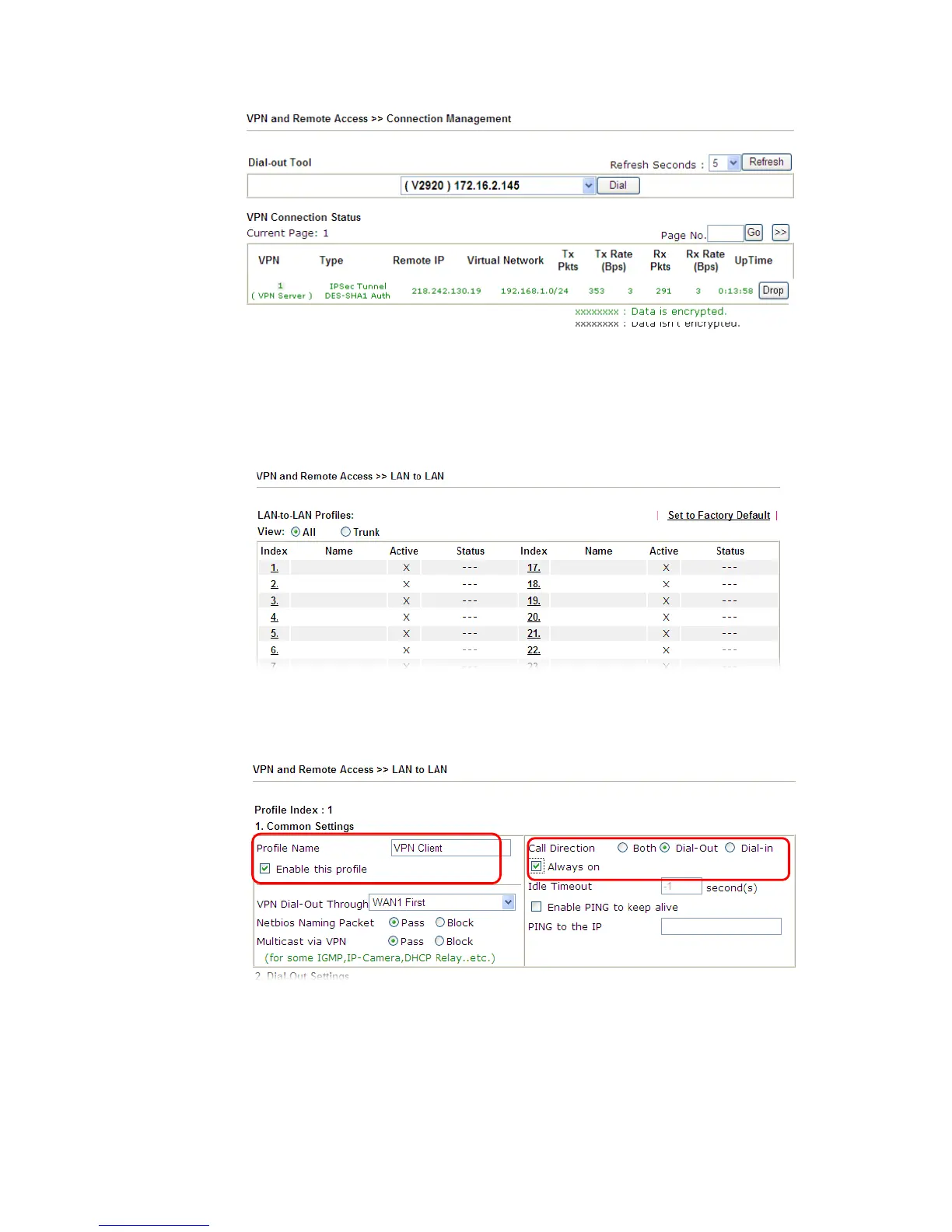Select Block for Netbios Naming Packet
Viewport: 952px width, 1232px height.
coord(440,922)
